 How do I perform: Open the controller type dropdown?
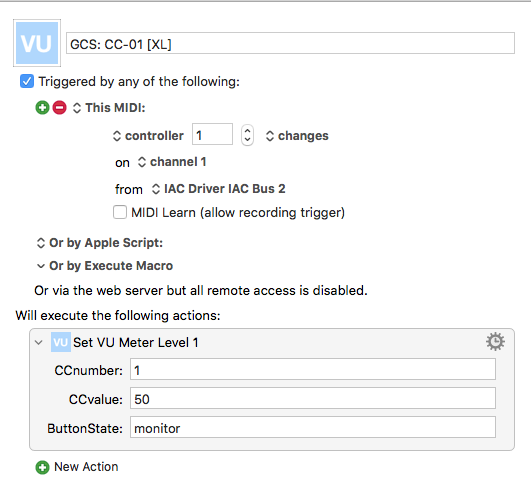148,136
